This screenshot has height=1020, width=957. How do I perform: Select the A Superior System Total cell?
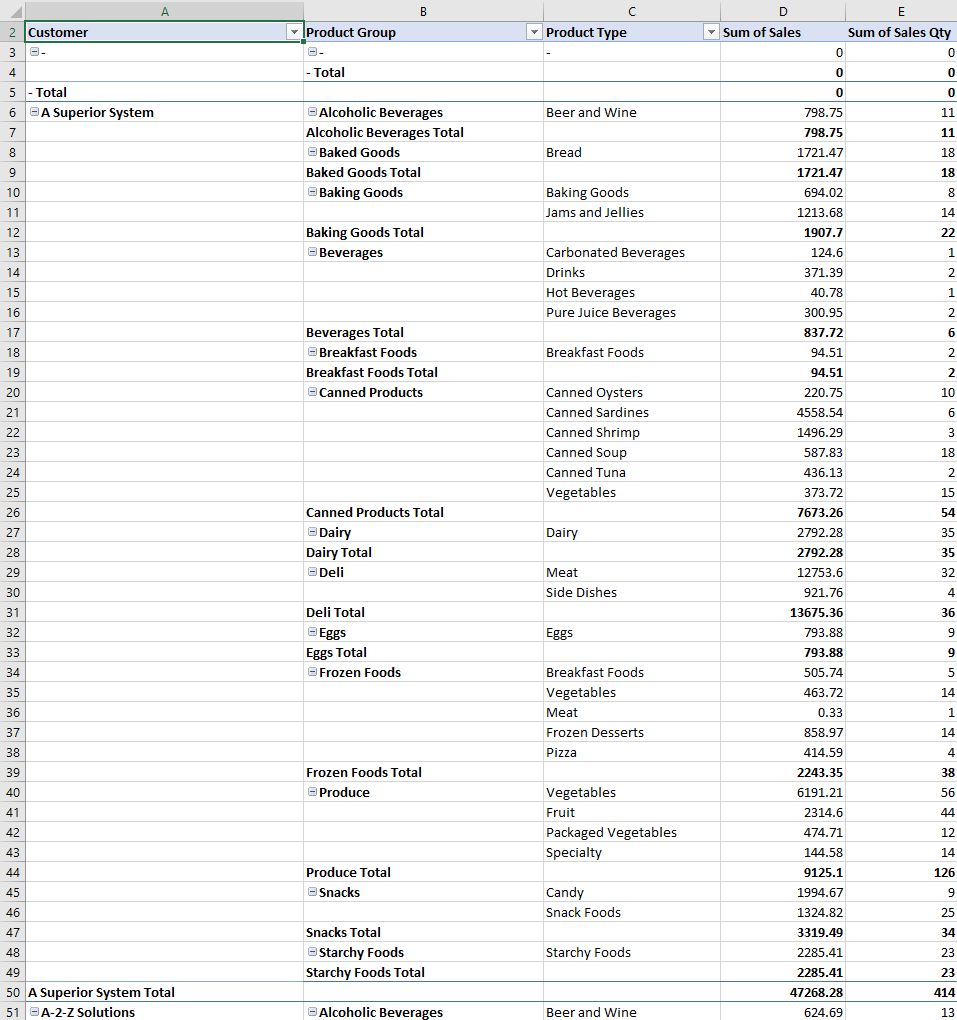click(101, 992)
